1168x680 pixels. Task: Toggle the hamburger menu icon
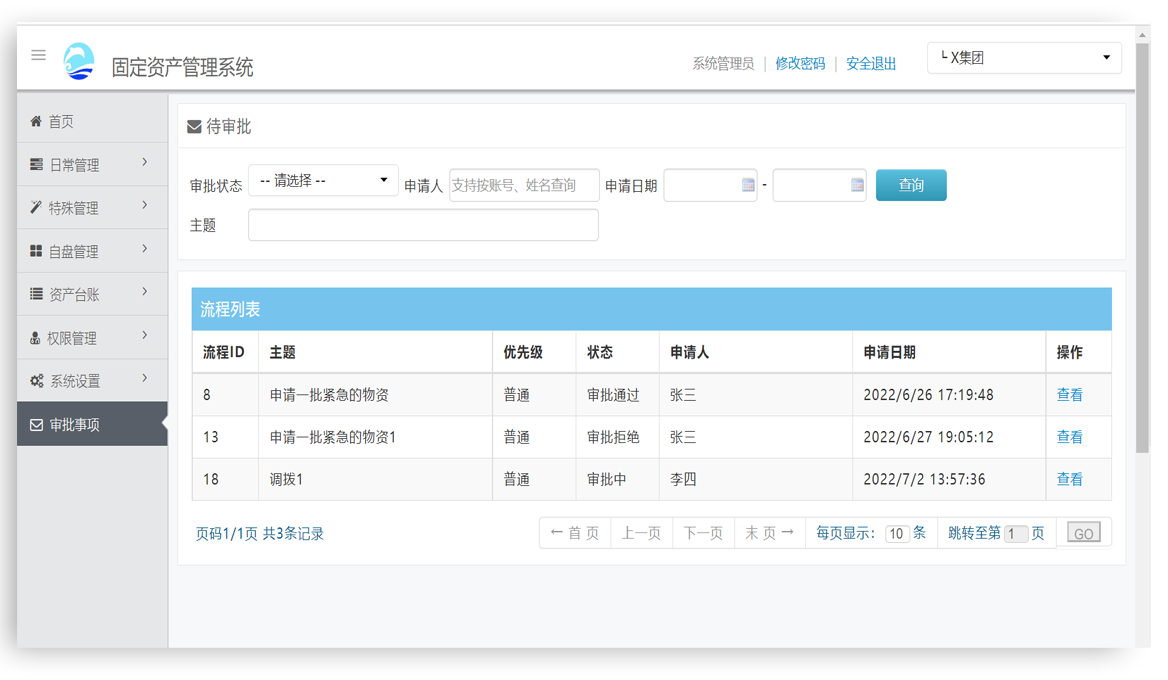coord(38,55)
